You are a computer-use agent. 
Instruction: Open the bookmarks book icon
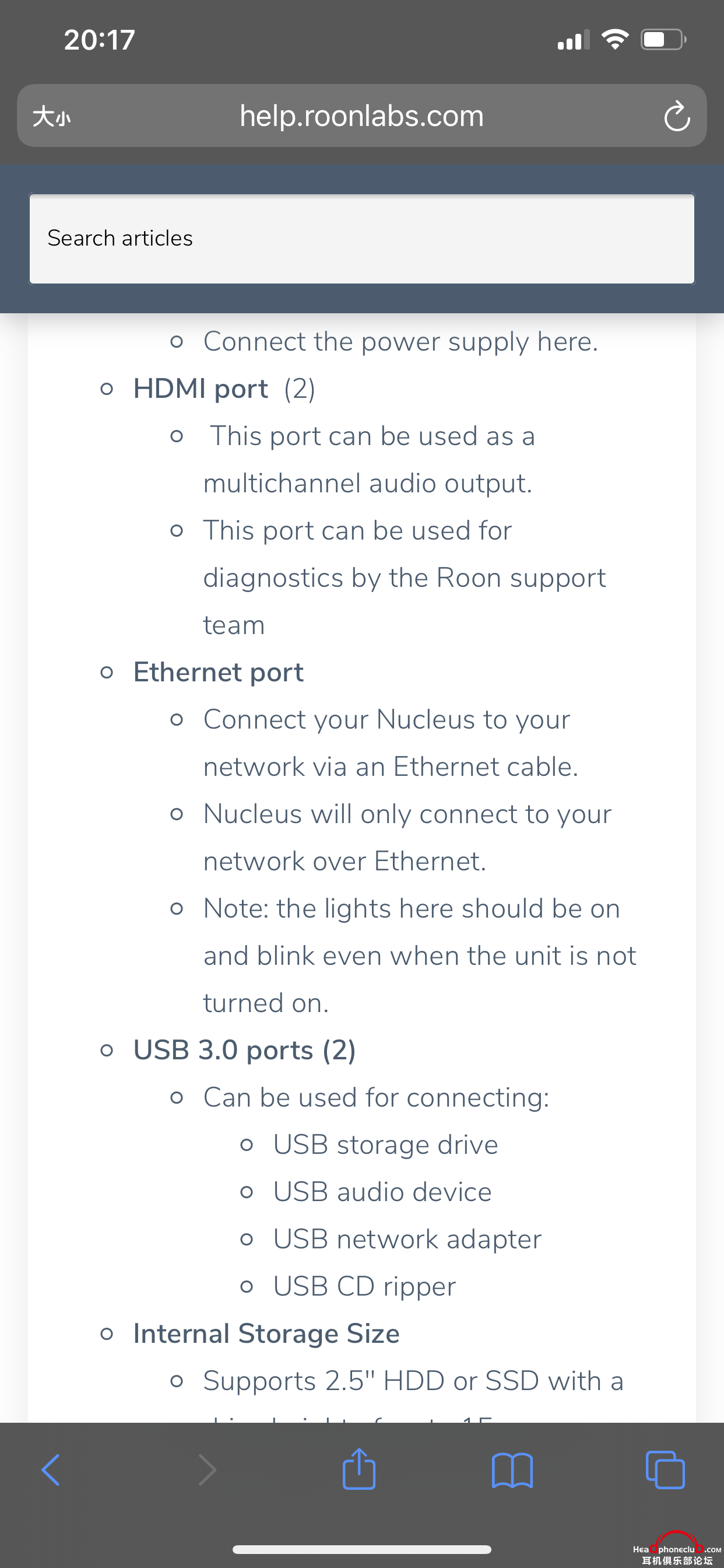point(512,1471)
